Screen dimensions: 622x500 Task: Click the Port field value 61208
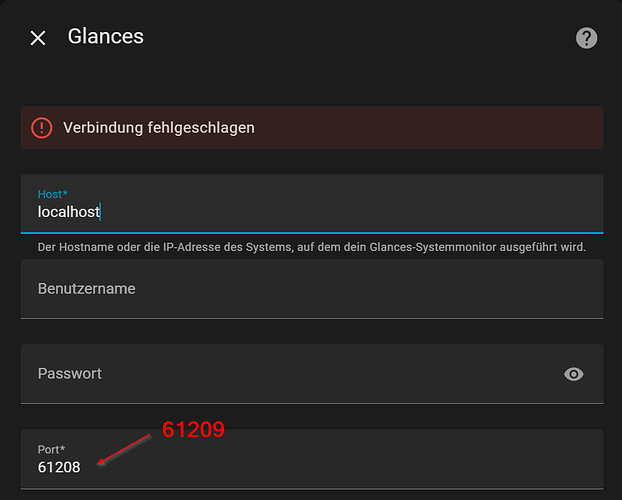pos(59,467)
